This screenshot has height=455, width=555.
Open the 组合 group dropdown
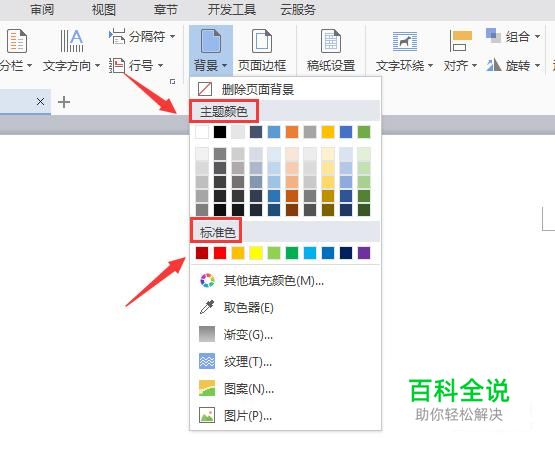(x=513, y=36)
